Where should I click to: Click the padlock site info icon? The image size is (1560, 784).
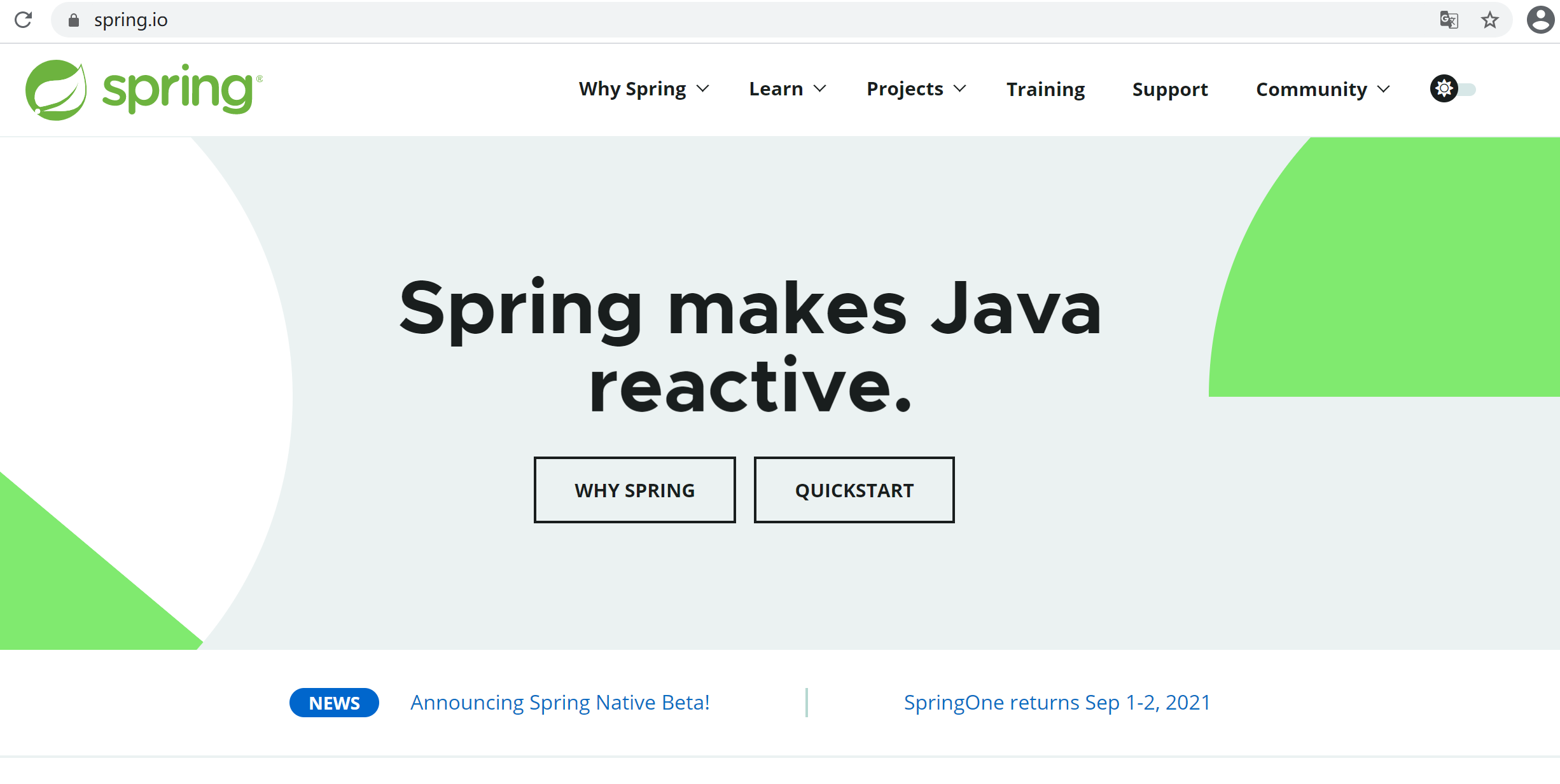click(x=74, y=20)
